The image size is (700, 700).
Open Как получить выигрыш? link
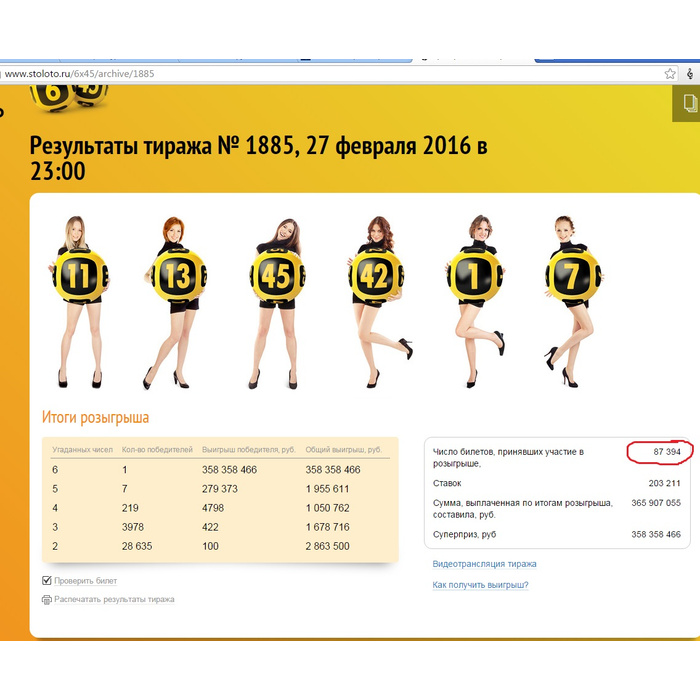480,585
